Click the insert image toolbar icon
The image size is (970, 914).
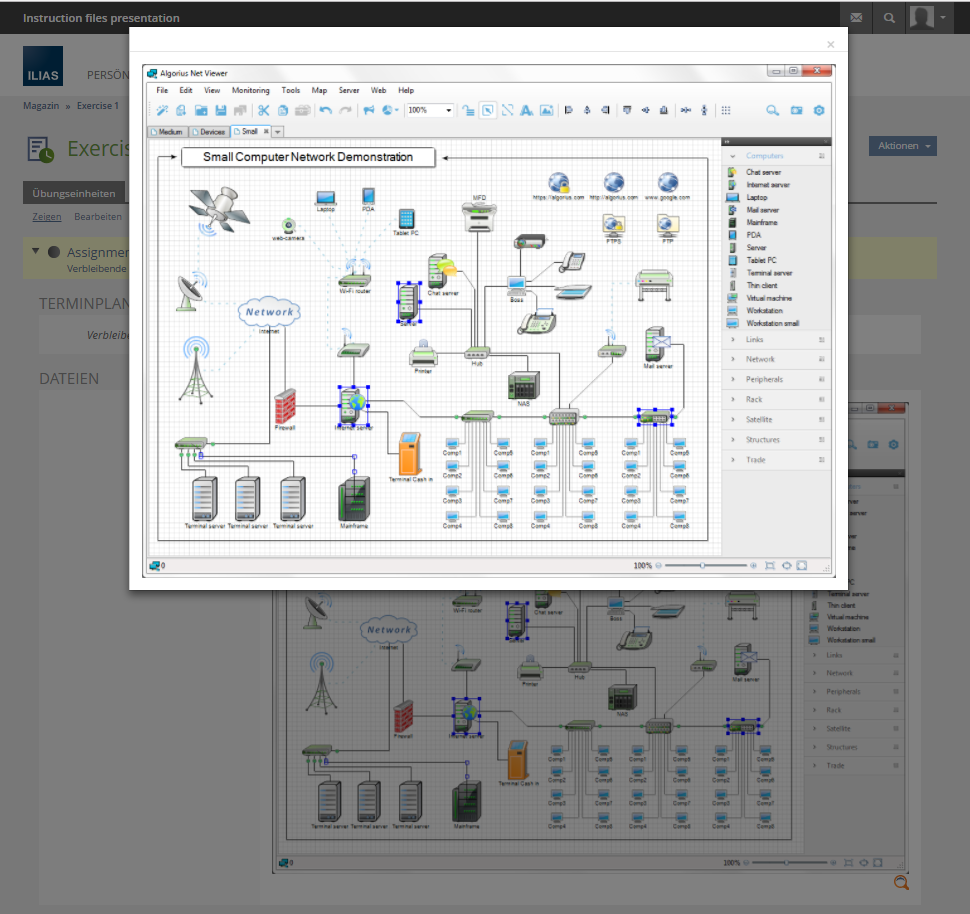547,110
